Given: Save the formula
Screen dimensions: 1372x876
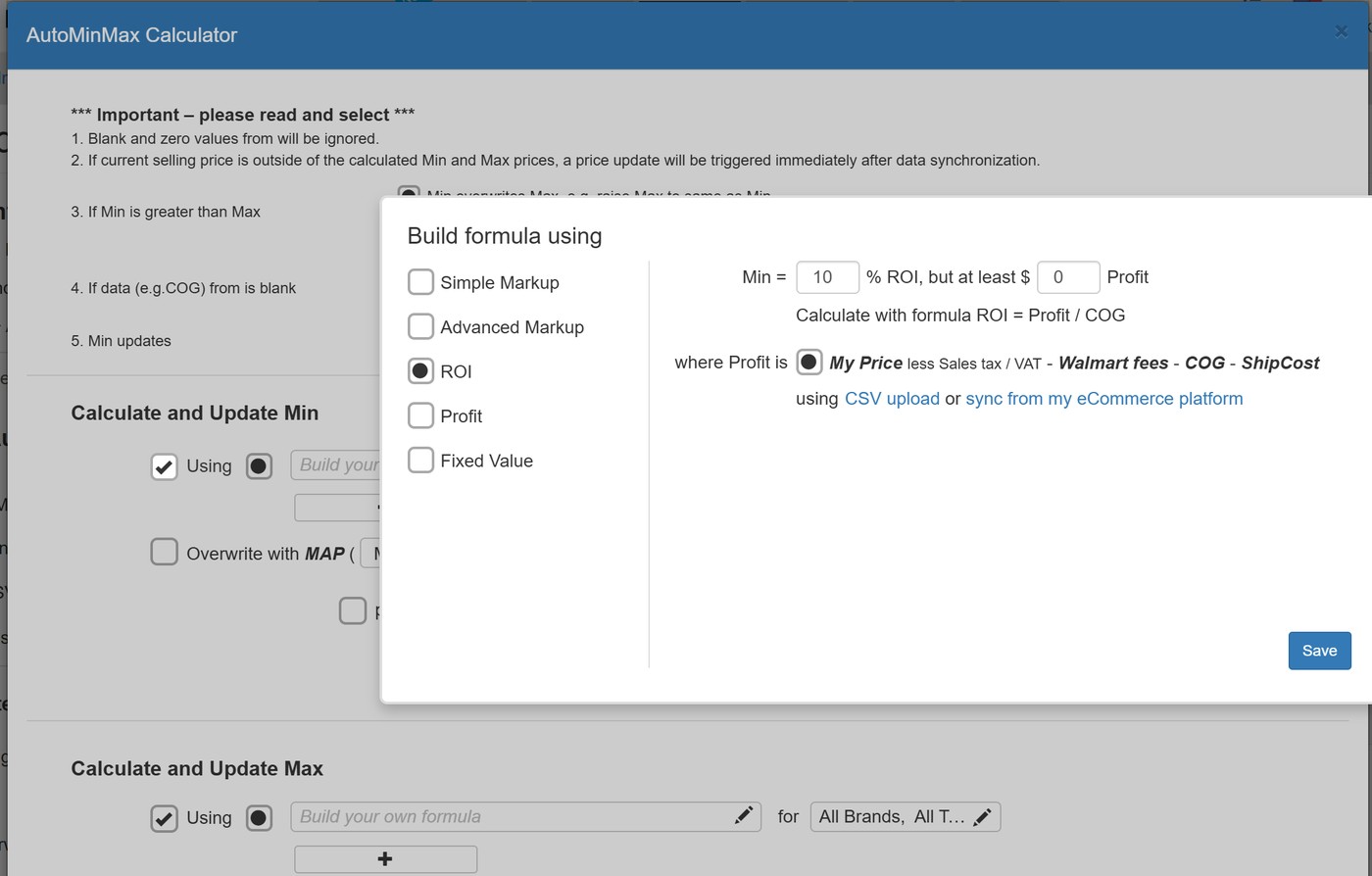Looking at the screenshot, I should (1319, 651).
